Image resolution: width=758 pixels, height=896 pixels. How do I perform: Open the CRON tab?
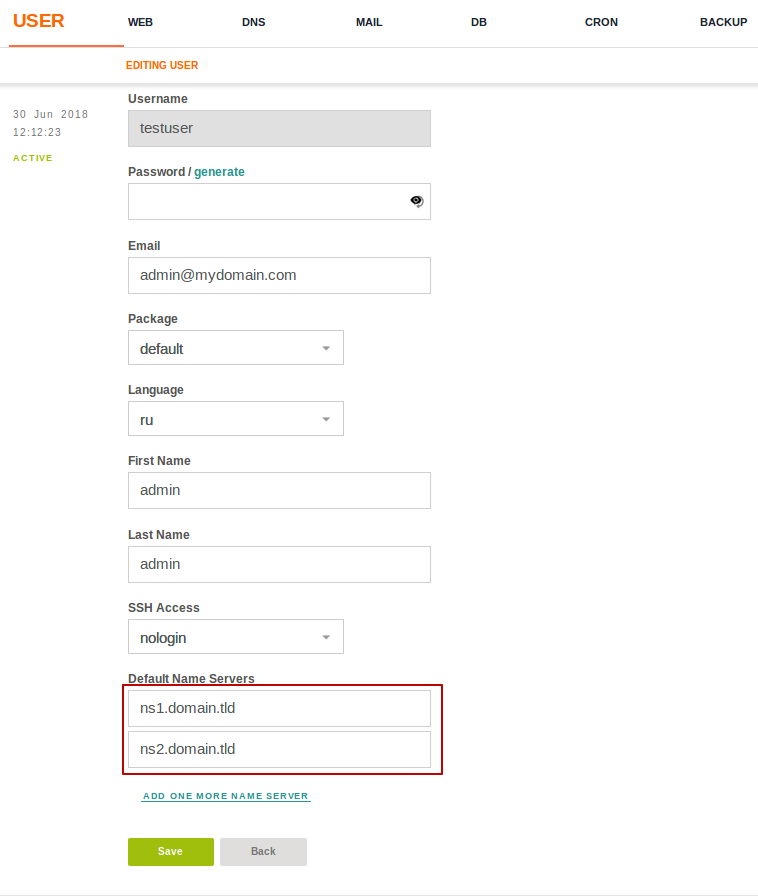[x=601, y=22]
